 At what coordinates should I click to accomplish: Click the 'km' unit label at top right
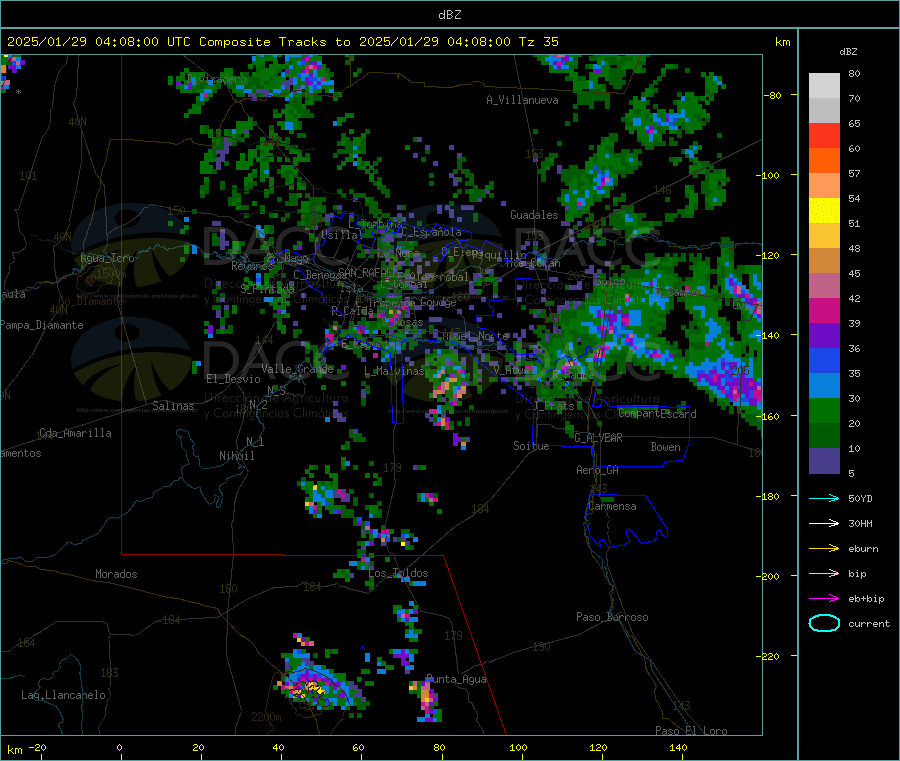pyautogui.click(x=782, y=42)
